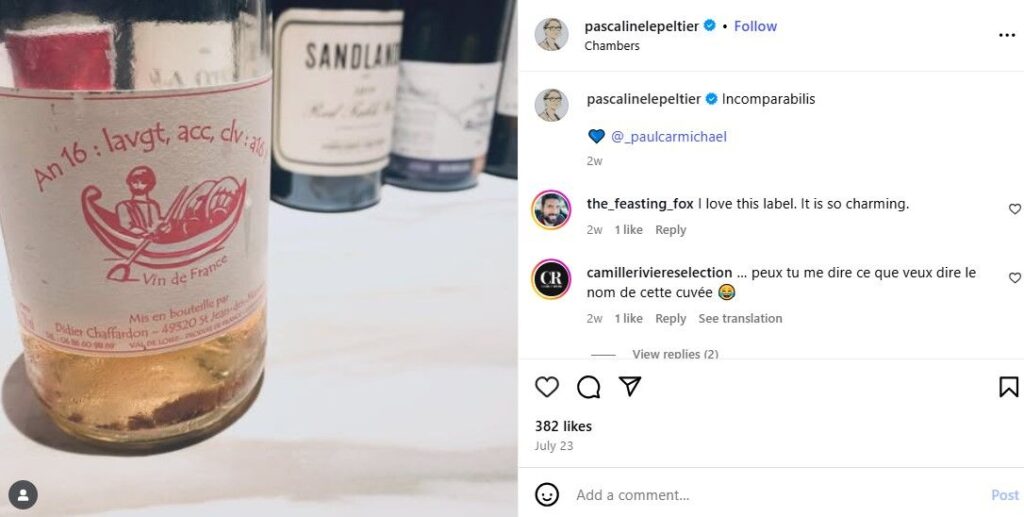Screen dimensions: 1024x517
Task: Save post with bookmark icon
Action: [1008, 387]
